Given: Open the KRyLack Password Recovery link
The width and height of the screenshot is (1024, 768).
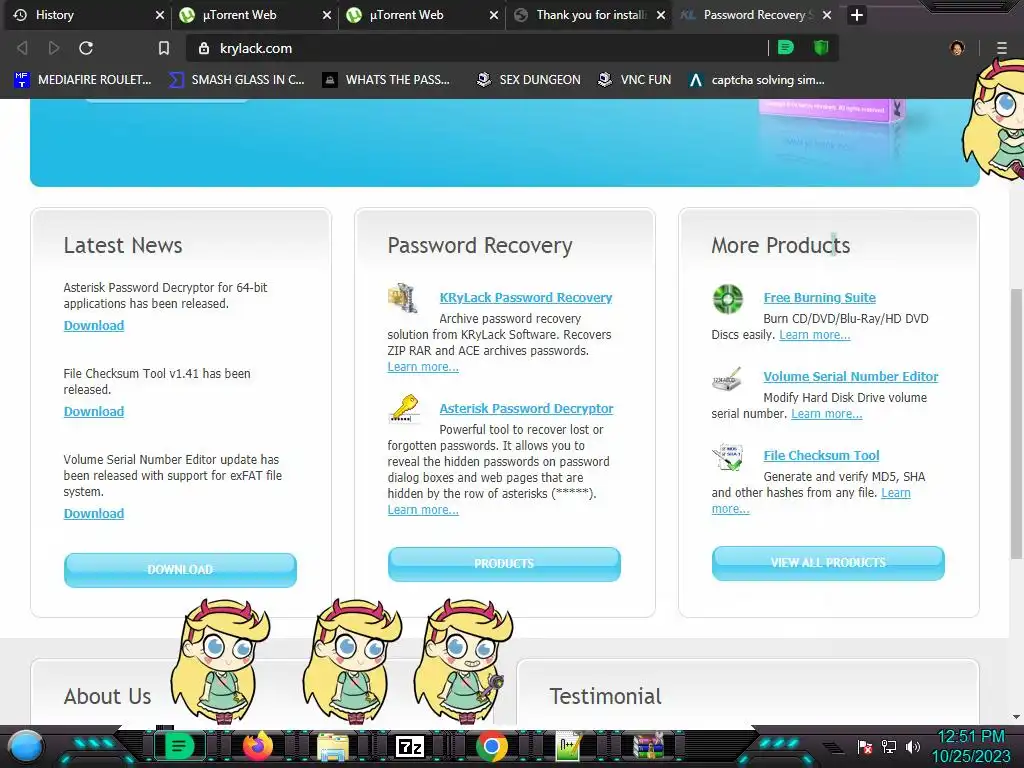Looking at the screenshot, I should click(x=526, y=298).
